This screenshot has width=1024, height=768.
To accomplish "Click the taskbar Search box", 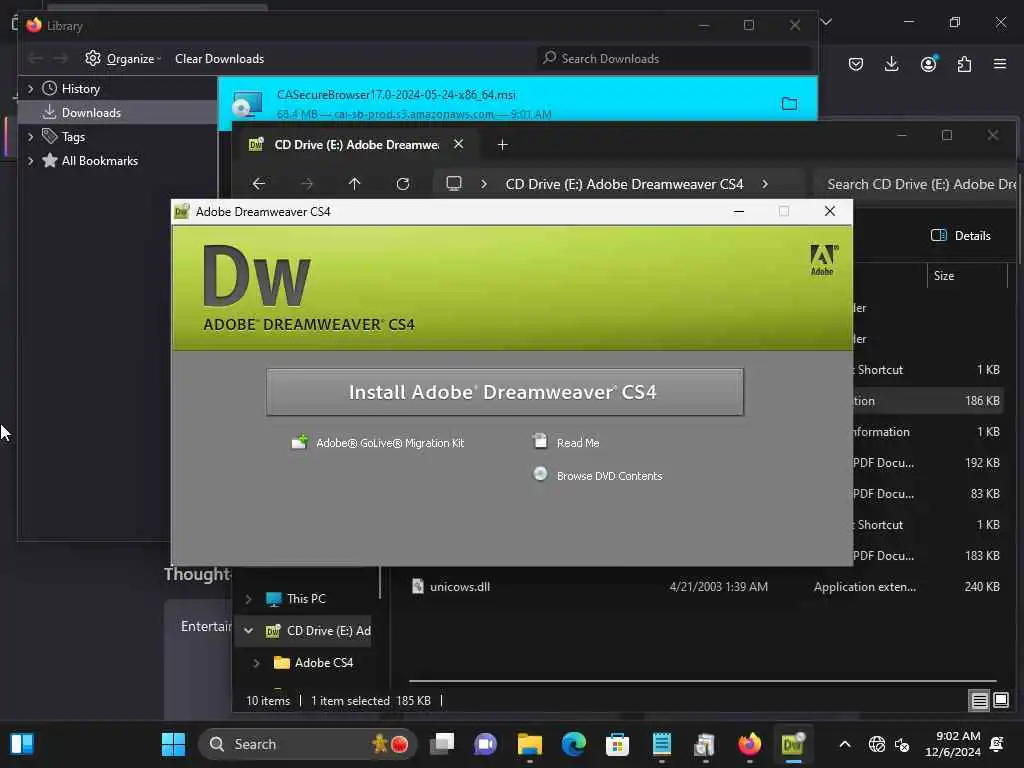I will tap(307, 744).
